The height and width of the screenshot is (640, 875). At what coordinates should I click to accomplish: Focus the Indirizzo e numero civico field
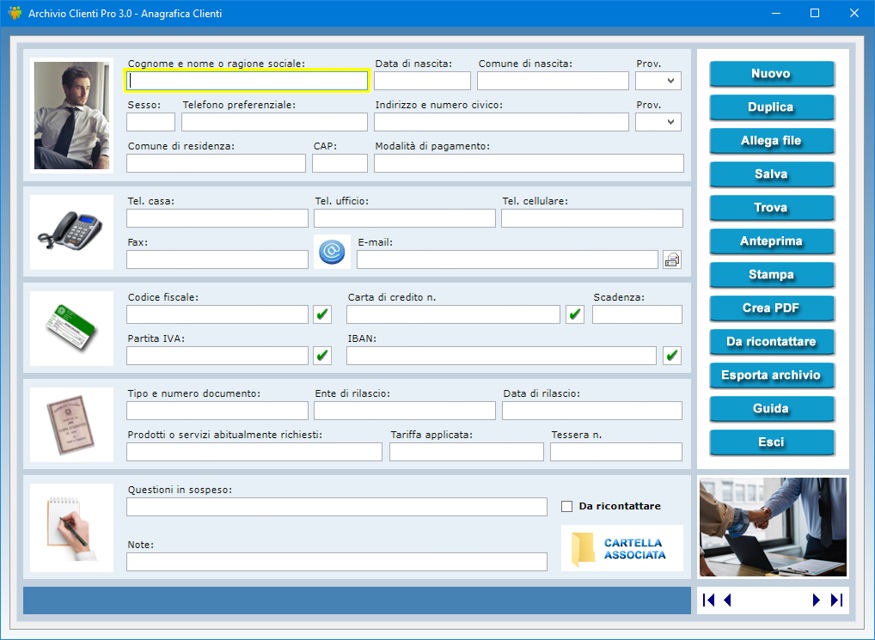(502, 122)
